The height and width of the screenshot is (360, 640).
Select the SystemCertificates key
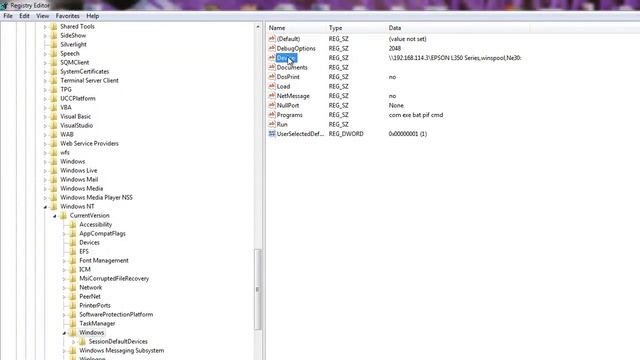click(84, 71)
